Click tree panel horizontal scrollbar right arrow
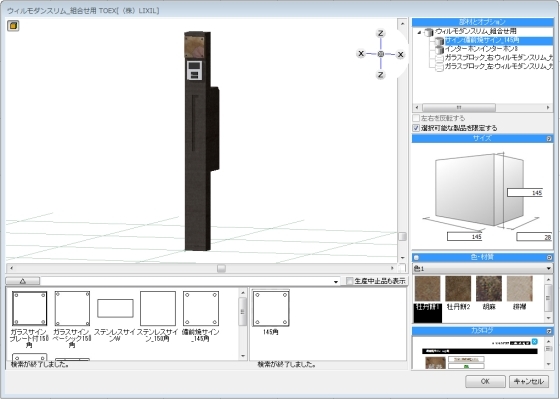 click(x=548, y=108)
